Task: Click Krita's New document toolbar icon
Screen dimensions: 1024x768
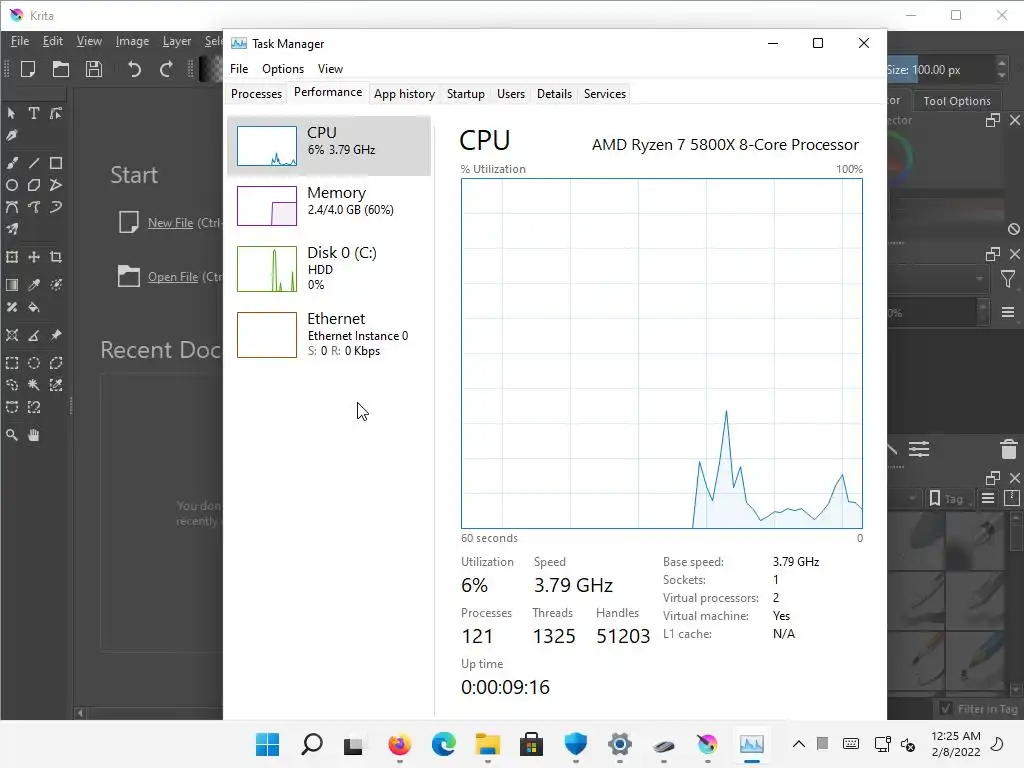Action: [27, 69]
